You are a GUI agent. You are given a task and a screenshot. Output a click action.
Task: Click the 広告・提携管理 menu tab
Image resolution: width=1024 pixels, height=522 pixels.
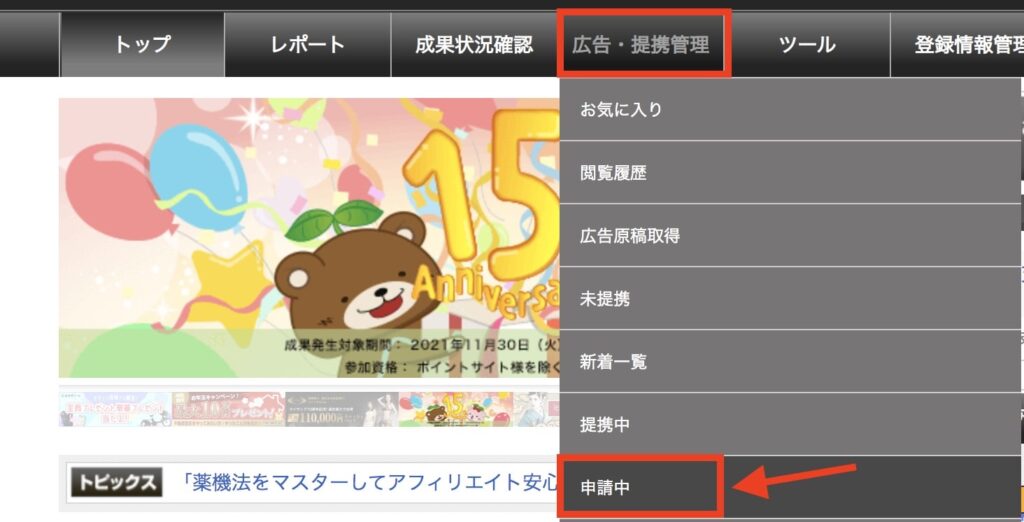[x=643, y=44]
